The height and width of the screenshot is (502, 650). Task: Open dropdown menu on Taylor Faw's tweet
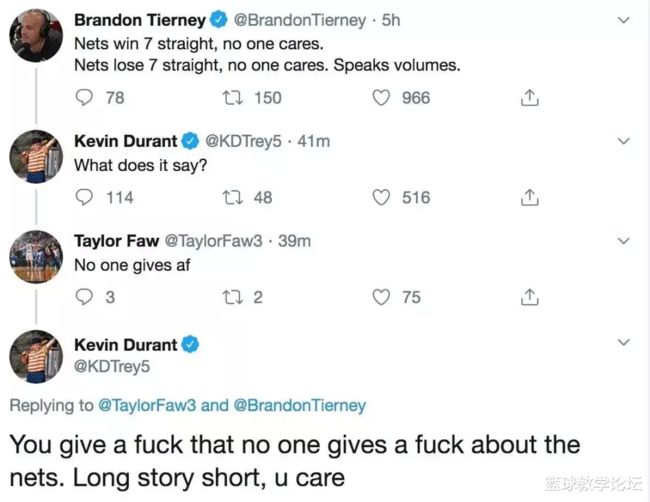click(x=623, y=241)
